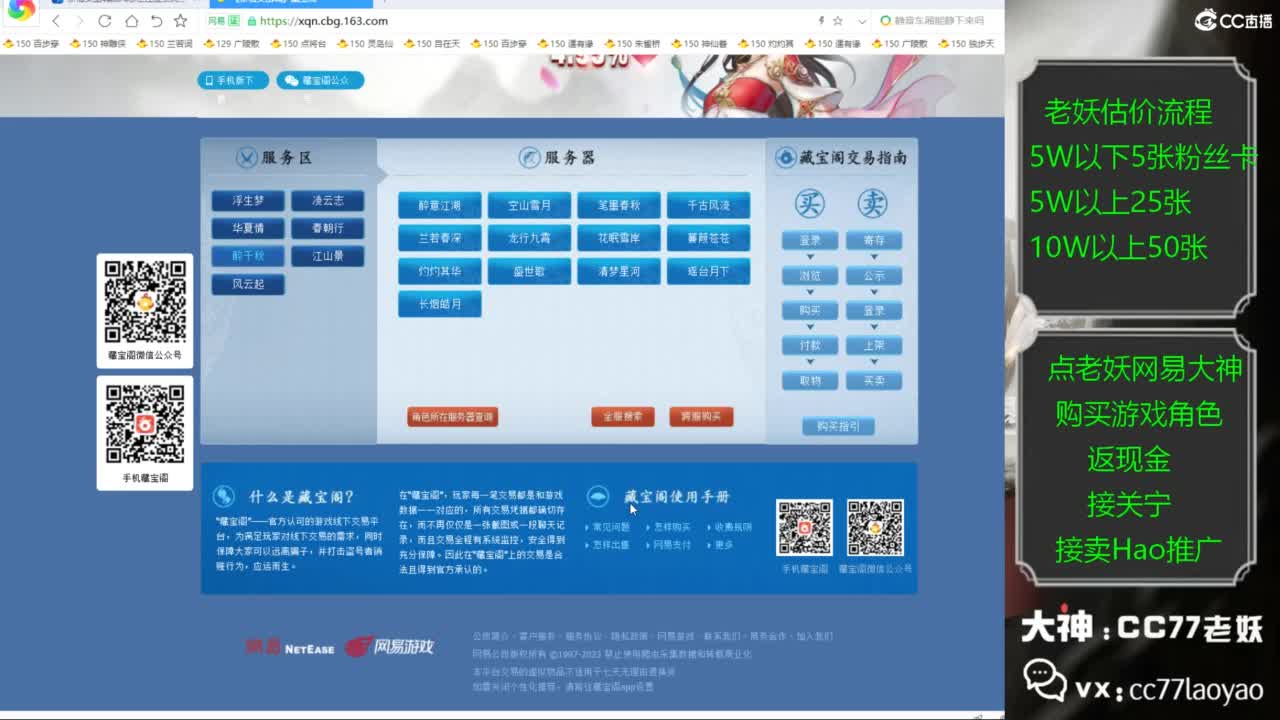1280x720 pixels.
Task: Open the 129 广陵散 bookmark
Action: 231,44
